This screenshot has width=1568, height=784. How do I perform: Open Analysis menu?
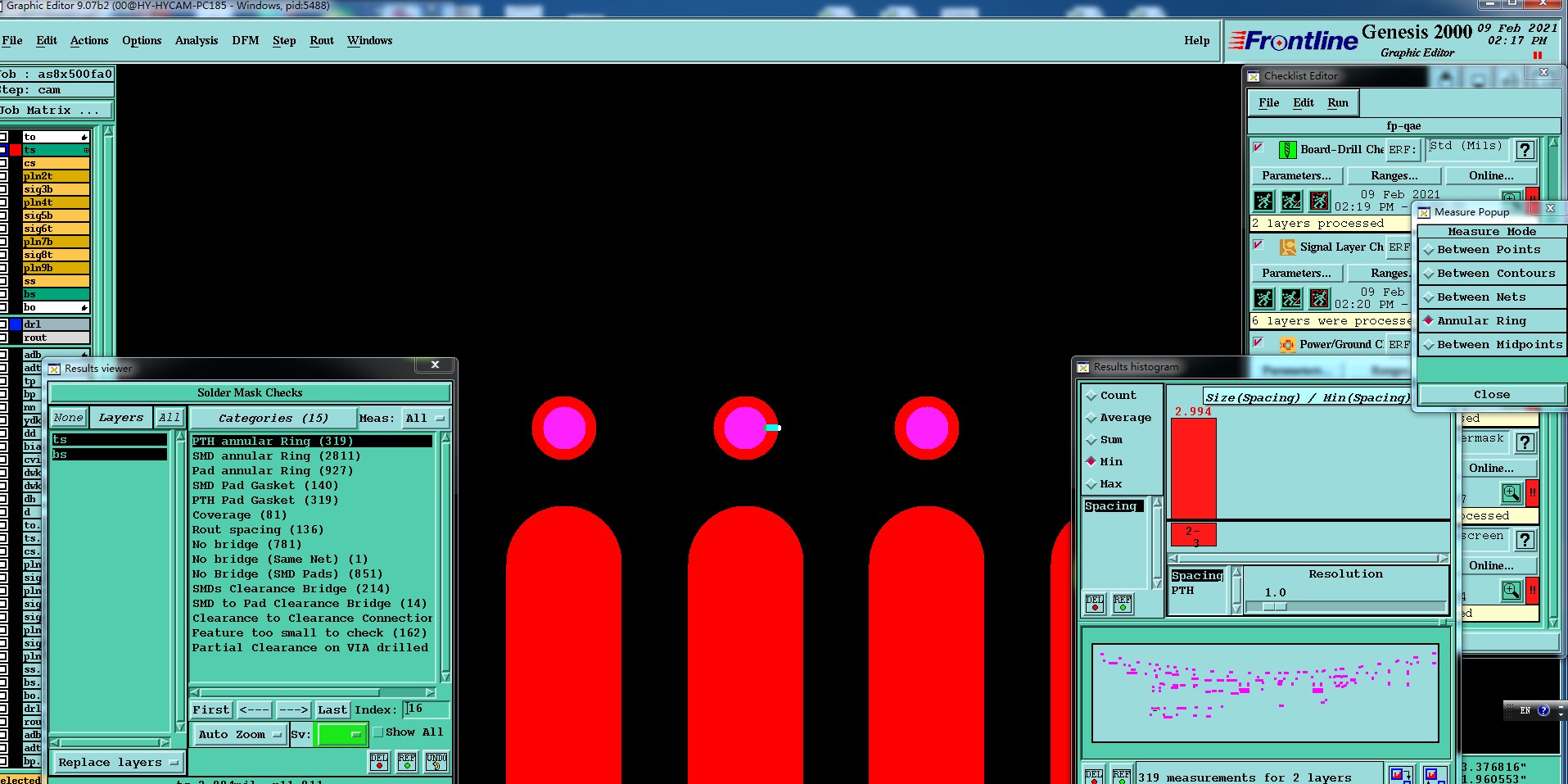(197, 41)
